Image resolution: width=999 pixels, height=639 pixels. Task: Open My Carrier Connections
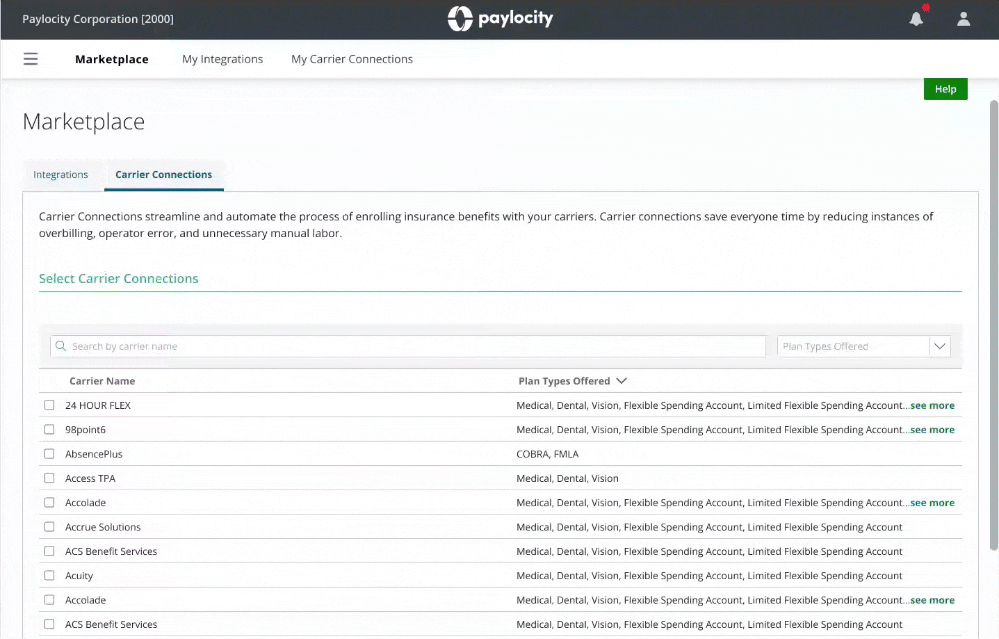352,59
